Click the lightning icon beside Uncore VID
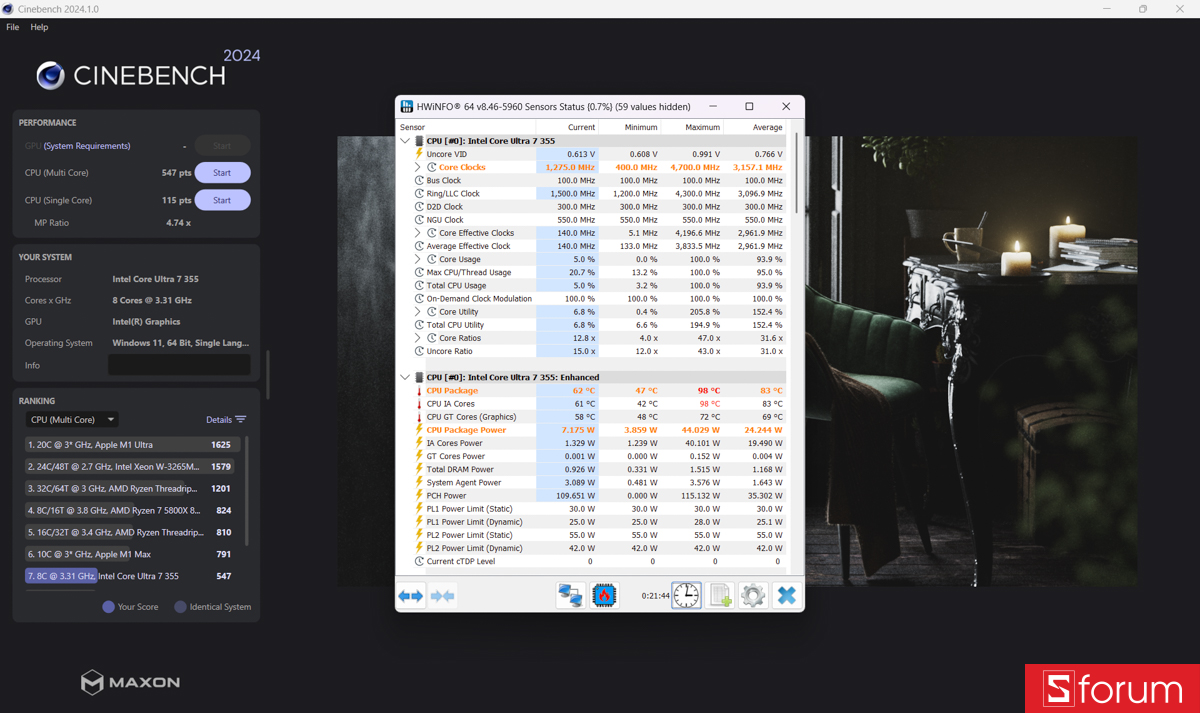This screenshot has height=713, width=1200. click(420, 154)
